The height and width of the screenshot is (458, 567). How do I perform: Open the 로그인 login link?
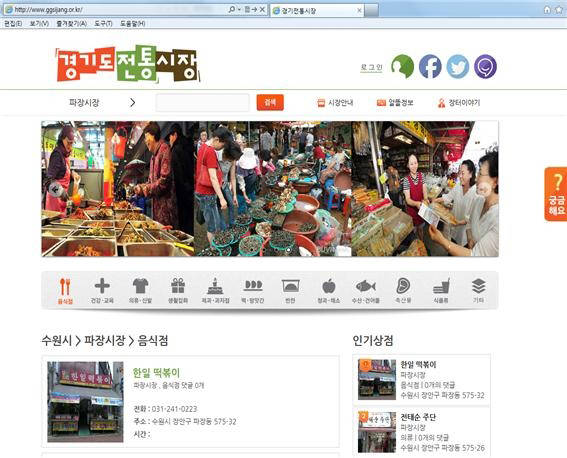(x=371, y=67)
